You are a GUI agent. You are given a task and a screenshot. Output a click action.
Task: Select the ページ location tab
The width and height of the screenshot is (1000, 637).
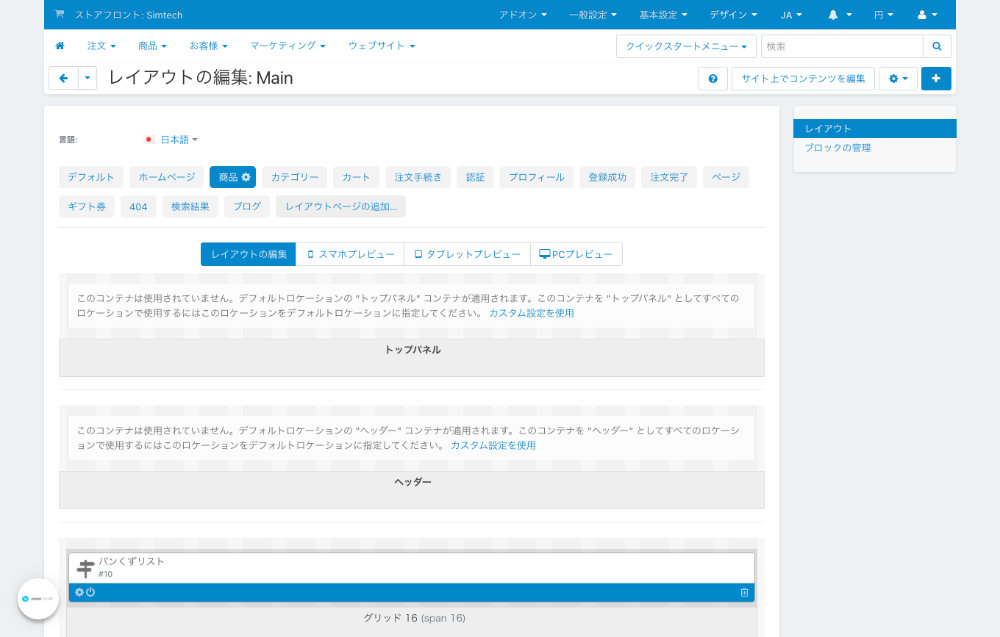pos(726,177)
